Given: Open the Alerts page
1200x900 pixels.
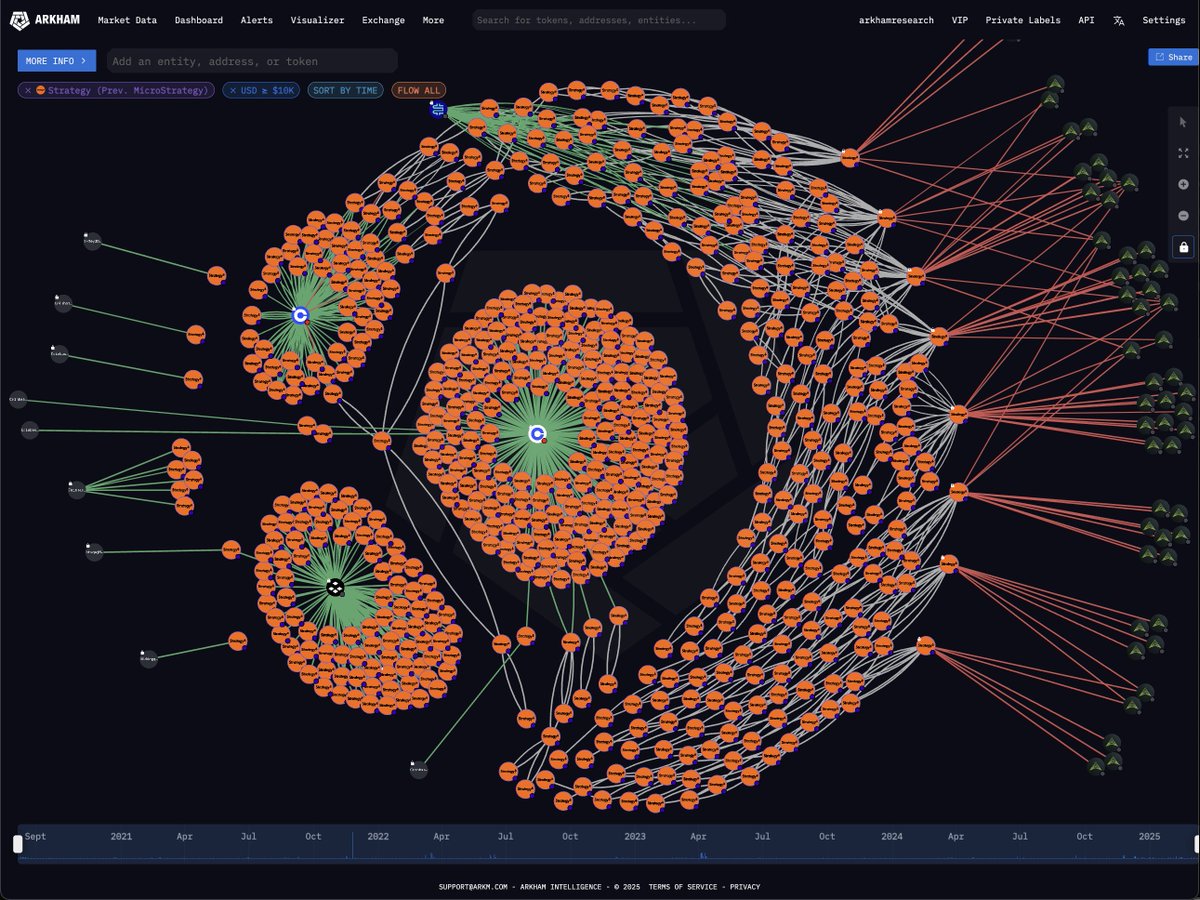Looking at the screenshot, I should pos(257,20).
